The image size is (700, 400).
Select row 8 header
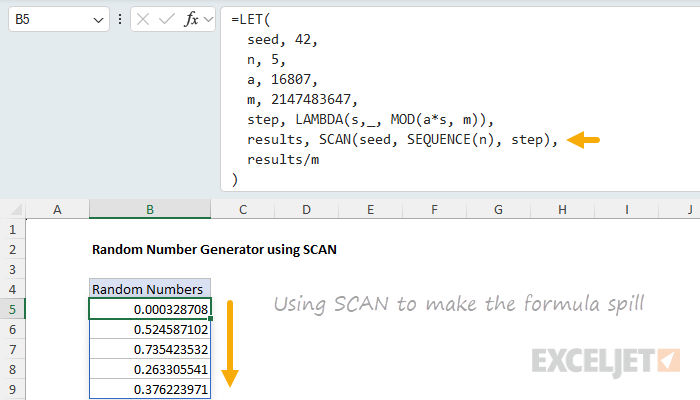pos(12,370)
